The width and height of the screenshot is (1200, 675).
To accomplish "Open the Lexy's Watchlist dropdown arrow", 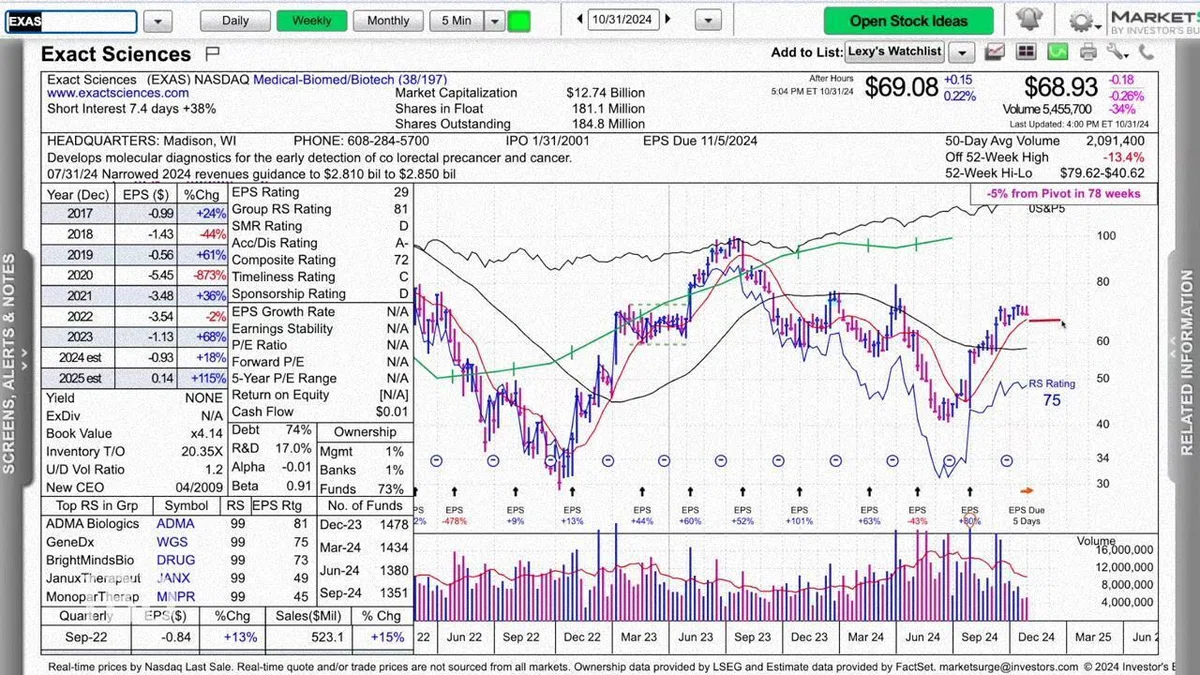I will tap(961, 52).
